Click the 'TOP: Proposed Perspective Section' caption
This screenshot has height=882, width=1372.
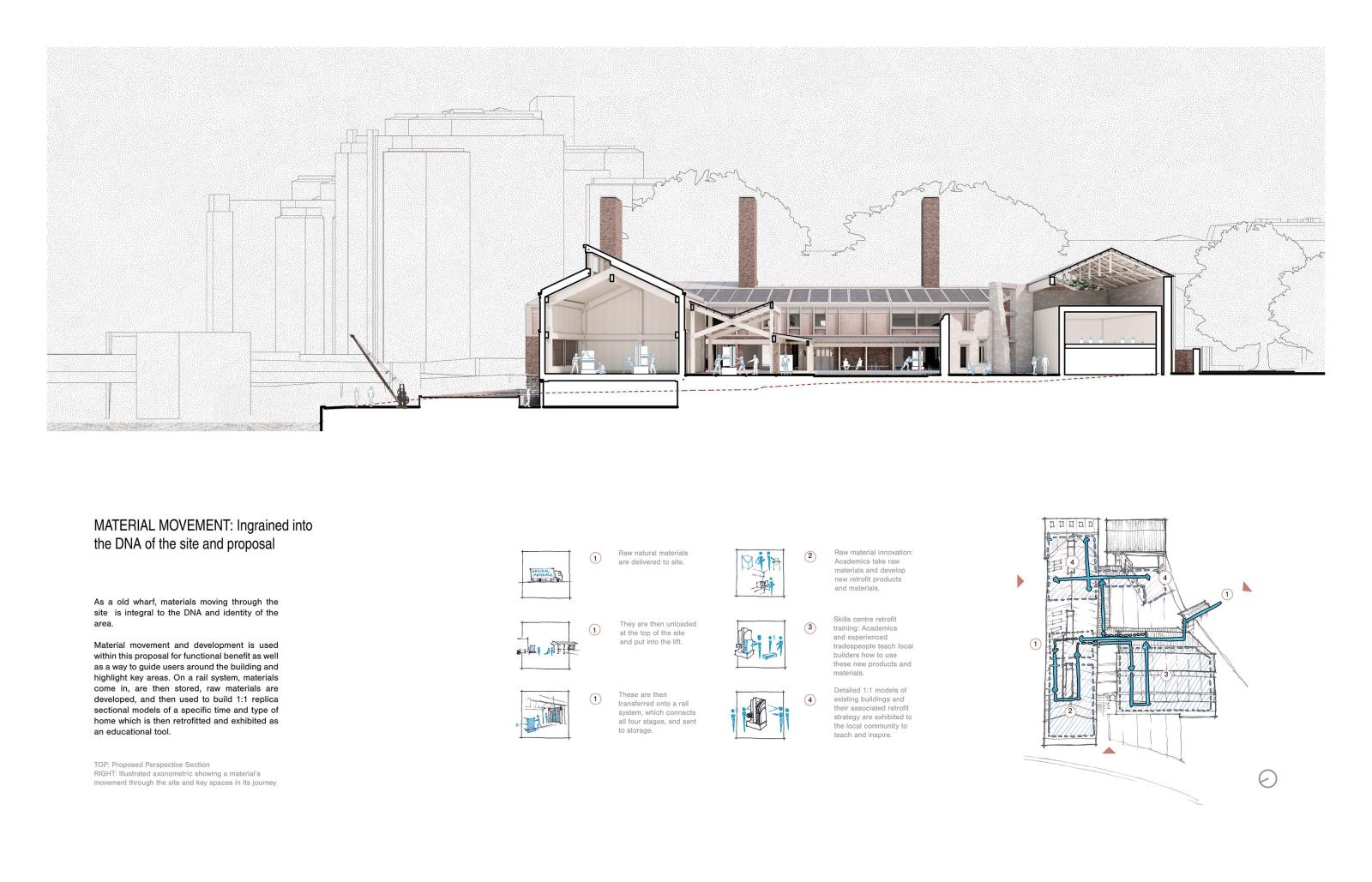pyautogui.click(x=152, y=764)
